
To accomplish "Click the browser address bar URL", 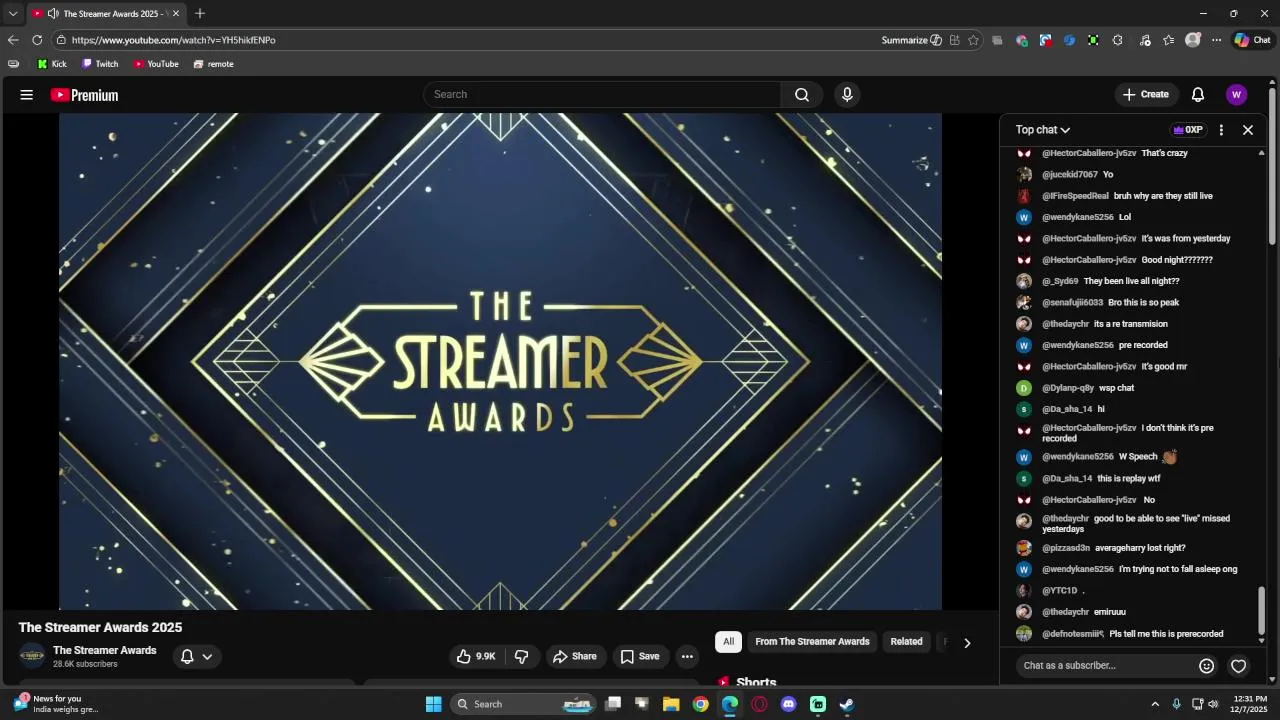I will [x=173, y=40].
